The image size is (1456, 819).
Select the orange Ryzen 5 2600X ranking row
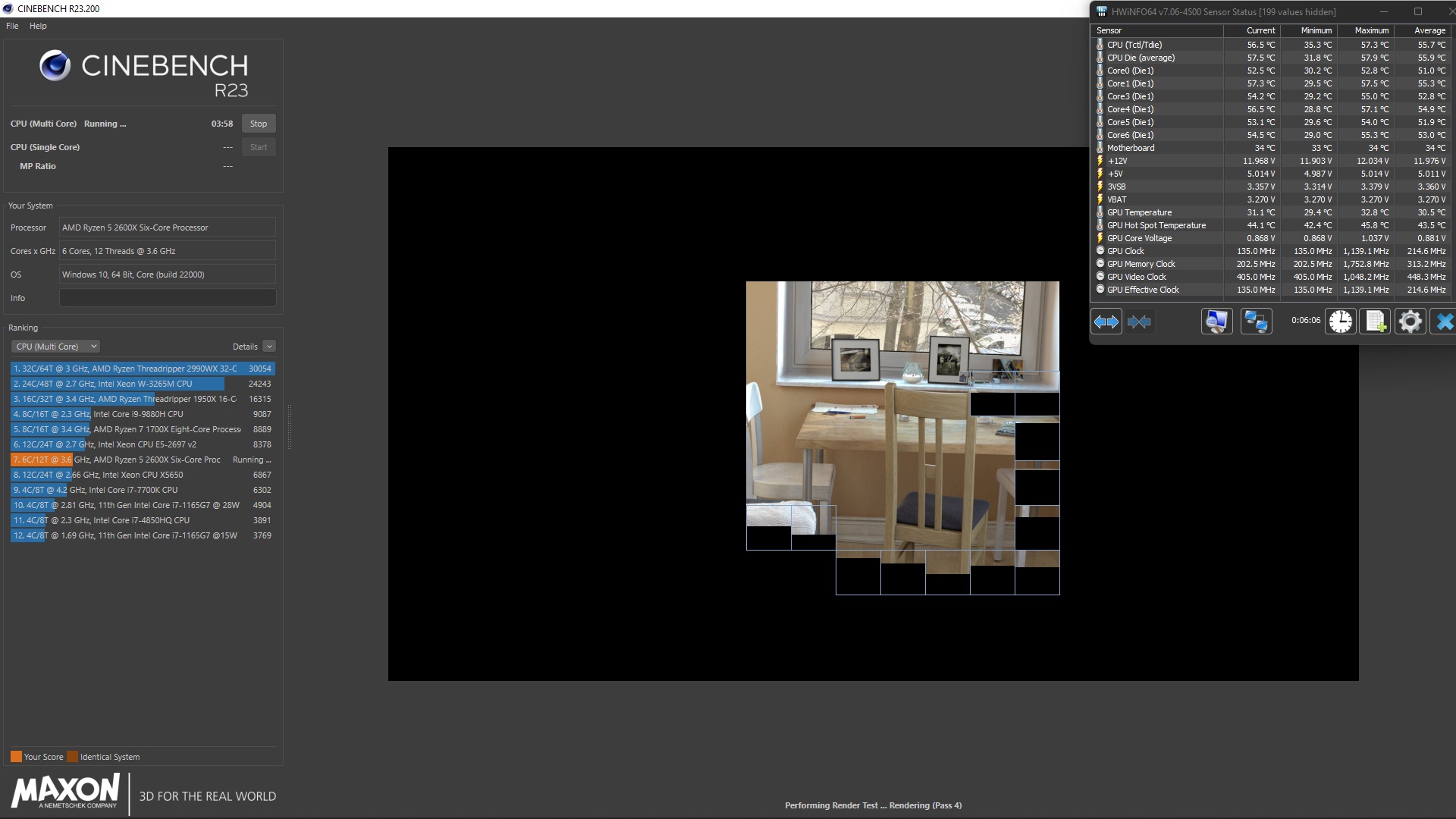[x=143, y=460]
